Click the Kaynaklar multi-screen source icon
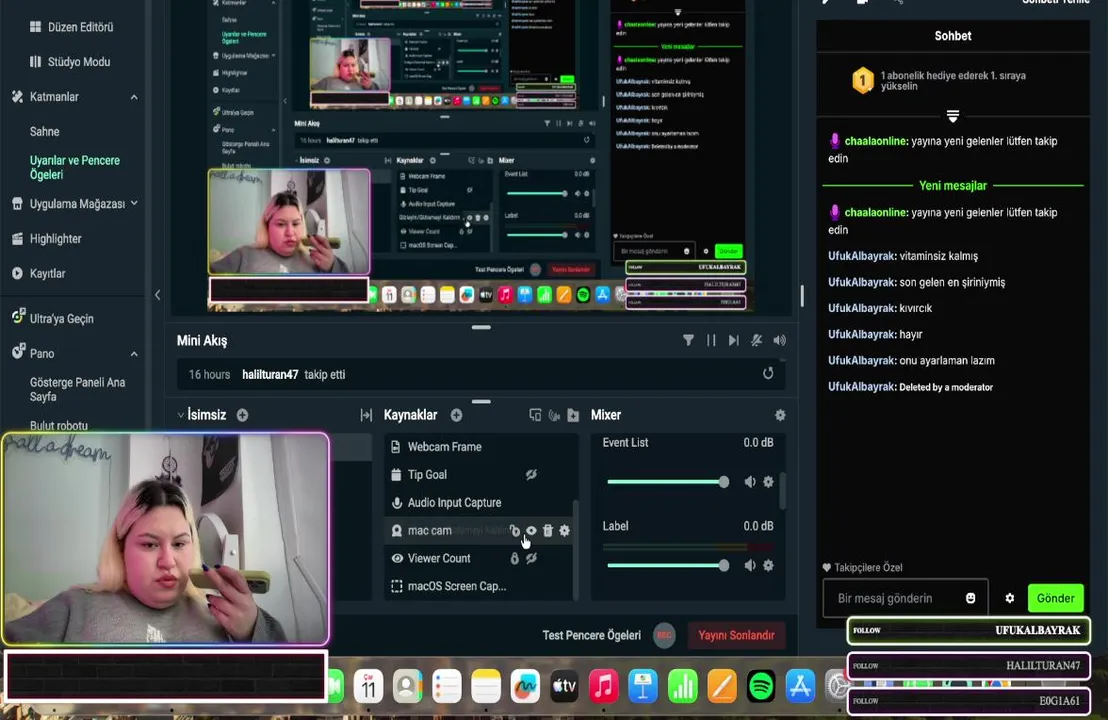 (x=535, y=415)
